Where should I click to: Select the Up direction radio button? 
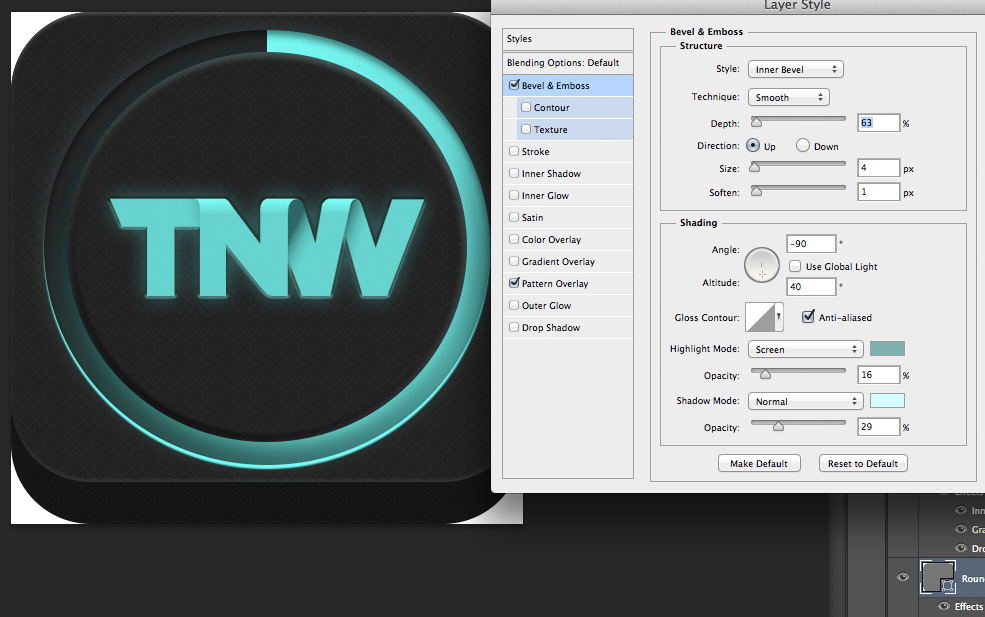click(753, 146)
